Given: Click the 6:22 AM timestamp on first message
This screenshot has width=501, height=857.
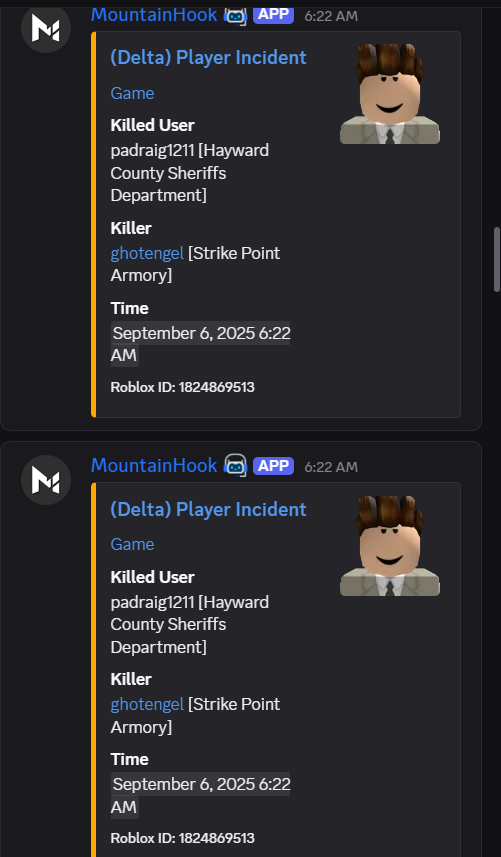Looking at the screenshot, I should coord(331,16).
